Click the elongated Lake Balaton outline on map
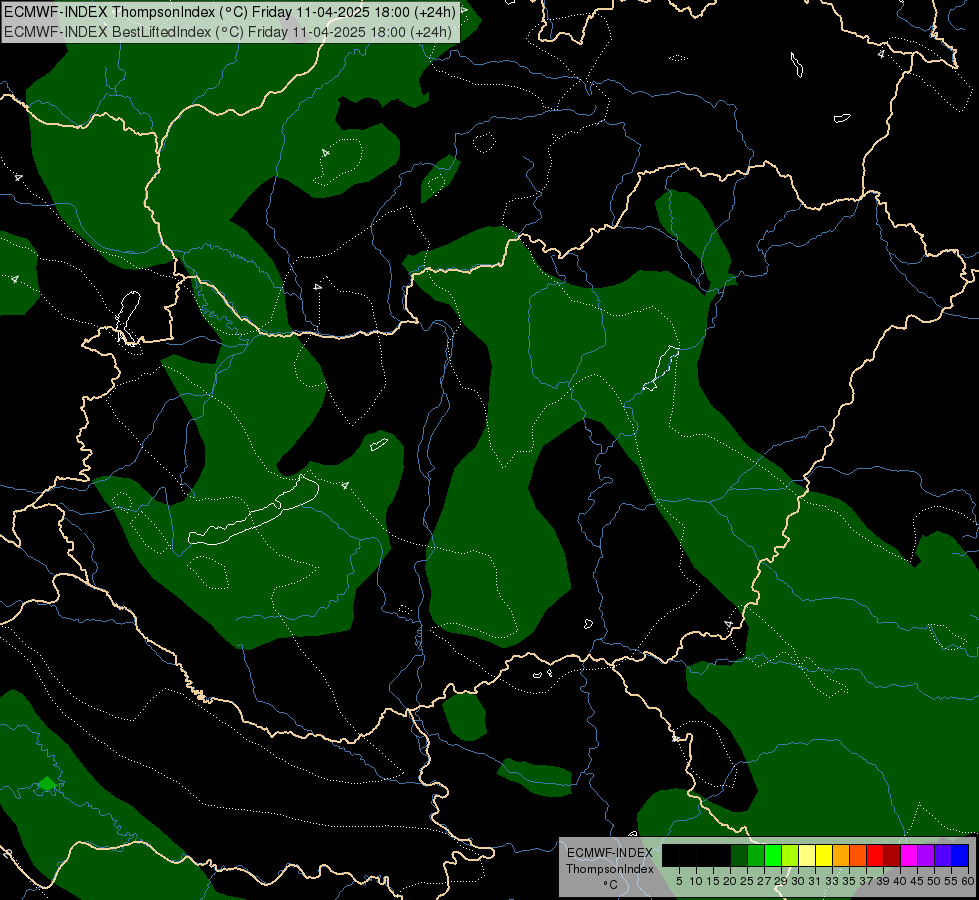The image size is (979, 900). tap(253, 511)
